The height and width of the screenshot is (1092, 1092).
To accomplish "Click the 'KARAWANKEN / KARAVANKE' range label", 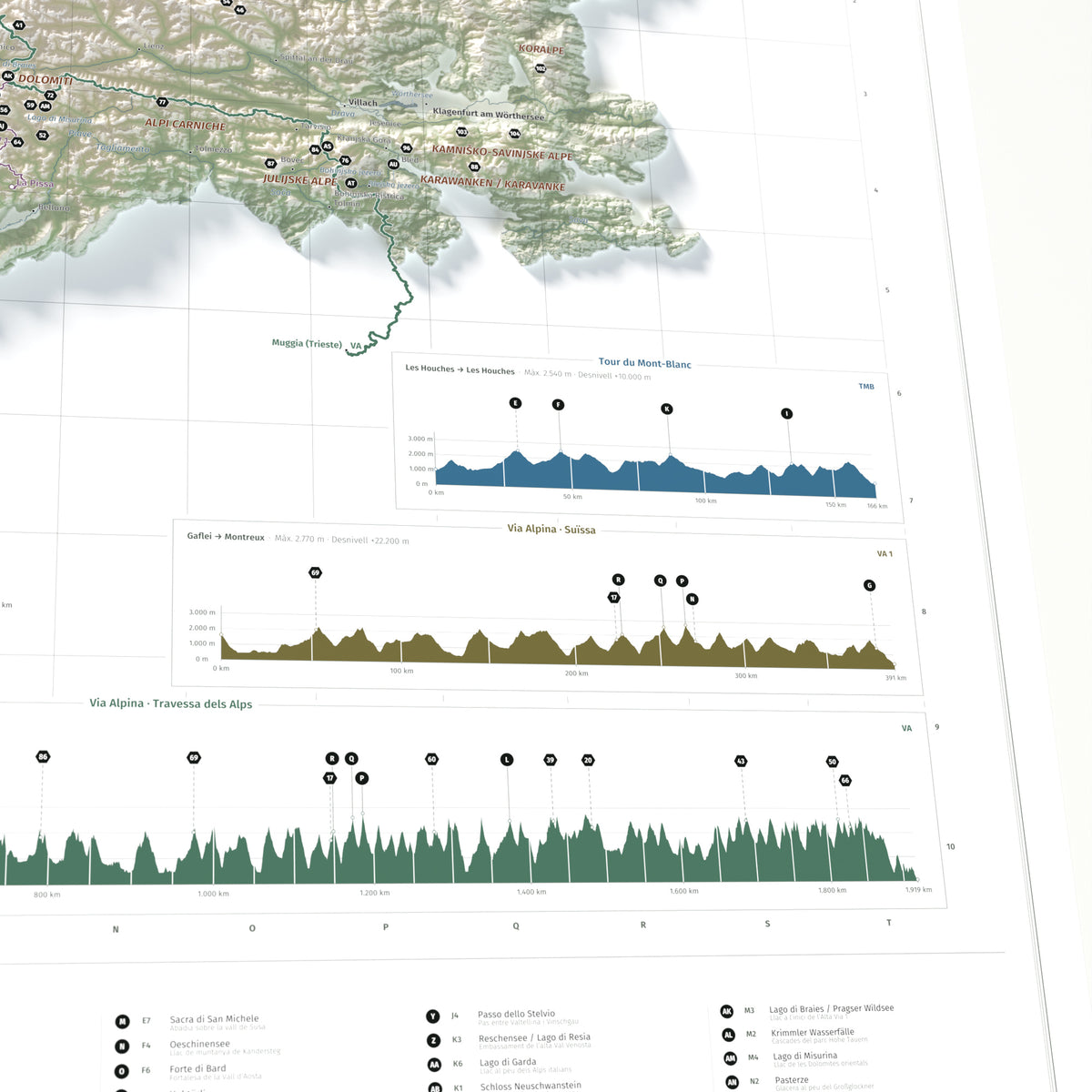I will point(492,182).
